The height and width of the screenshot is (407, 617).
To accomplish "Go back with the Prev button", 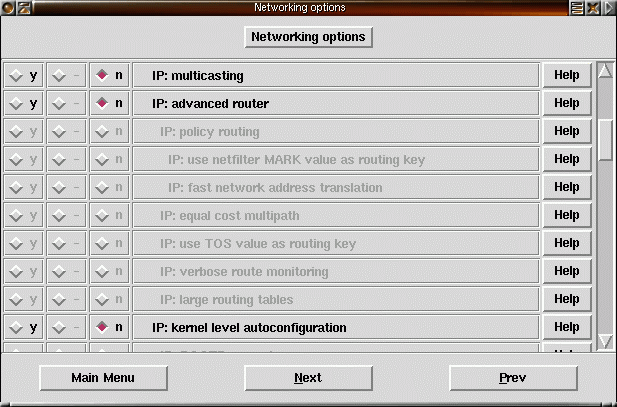I will pyautogui.click(x=513, y=378).
